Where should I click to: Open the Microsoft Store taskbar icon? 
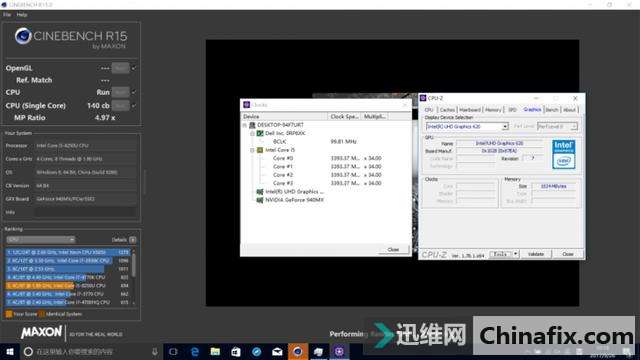[236, 351]
